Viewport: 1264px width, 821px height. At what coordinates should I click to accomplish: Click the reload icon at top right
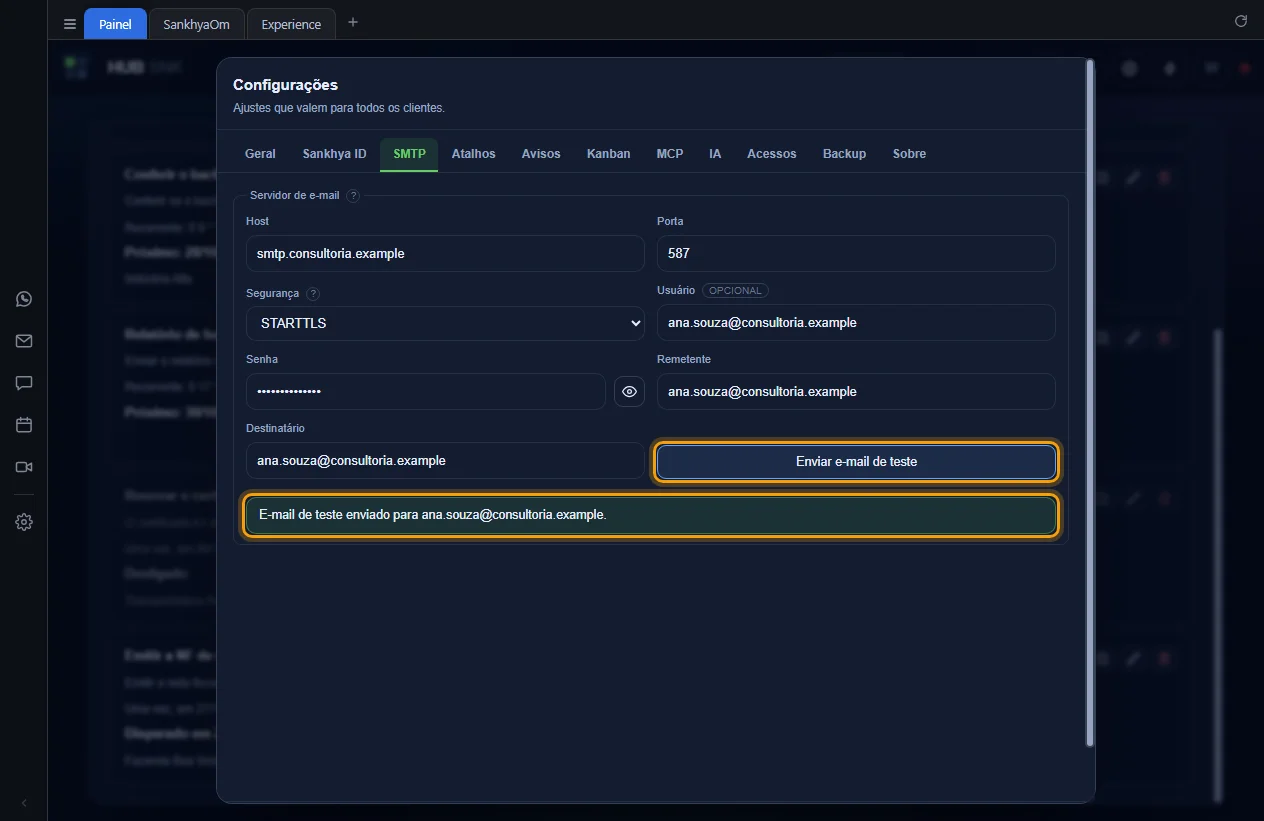click(1241, 21)
